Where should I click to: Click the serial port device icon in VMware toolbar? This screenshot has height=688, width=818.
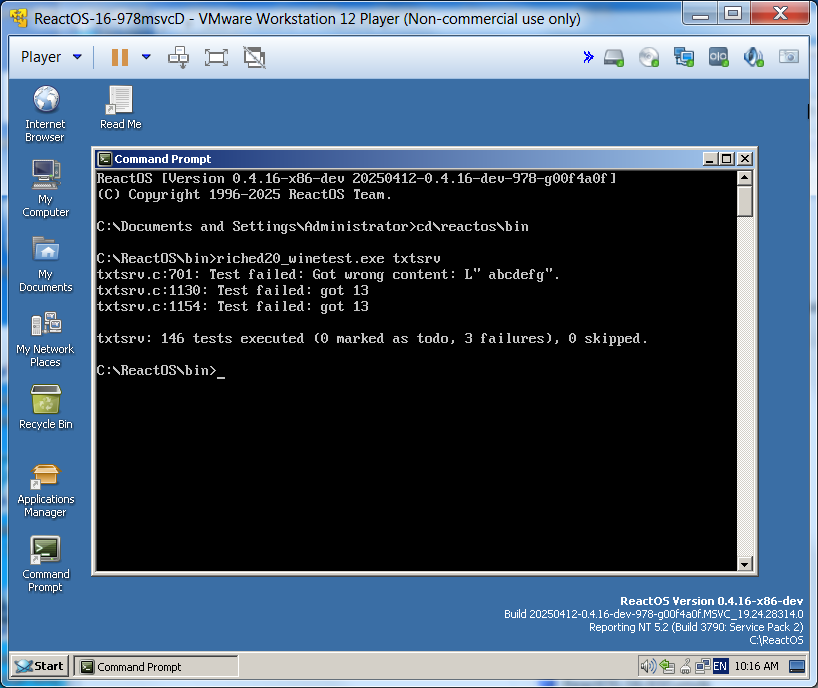[718, 57]
